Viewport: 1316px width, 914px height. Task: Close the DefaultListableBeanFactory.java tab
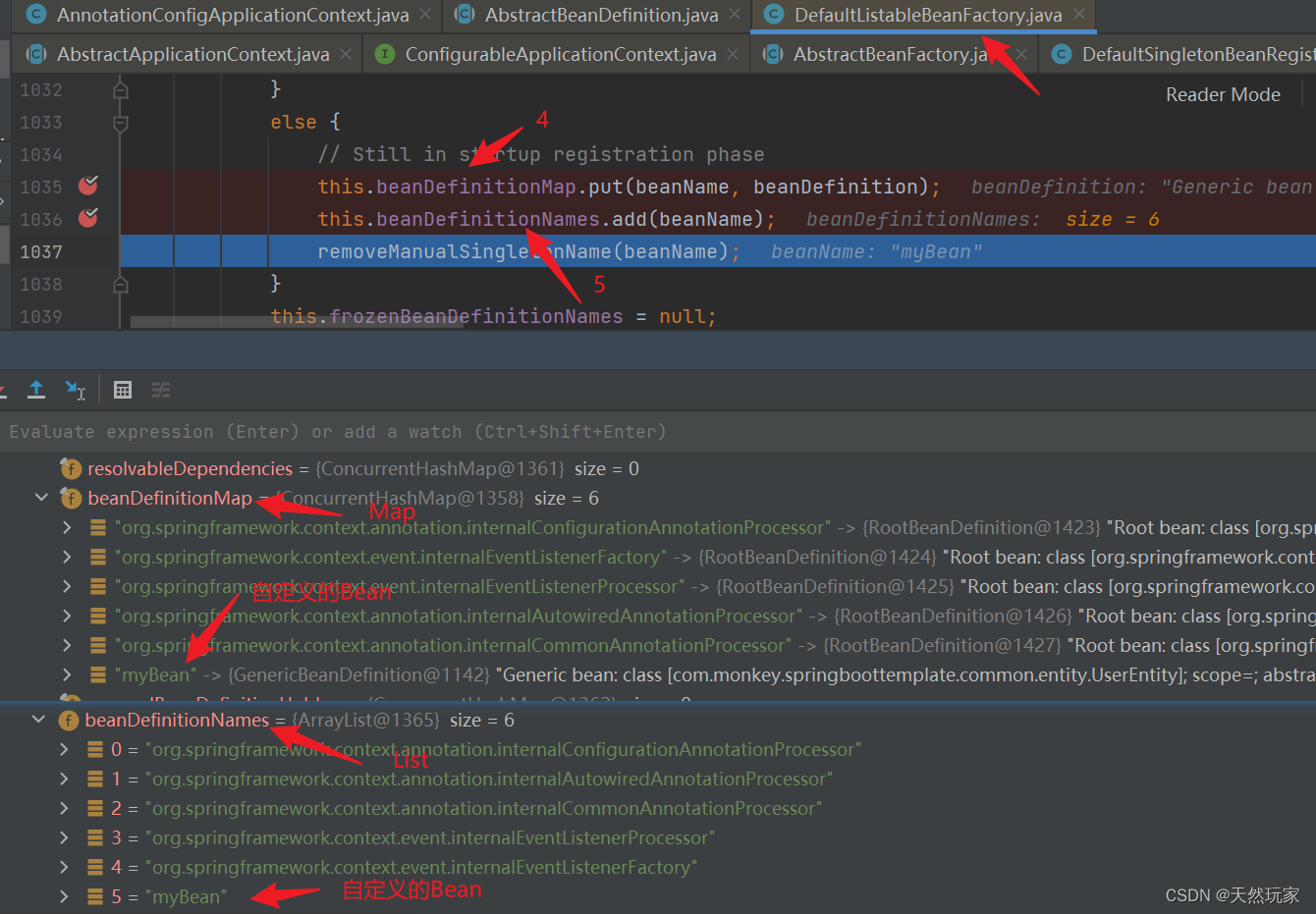[x=1079, y=15]
